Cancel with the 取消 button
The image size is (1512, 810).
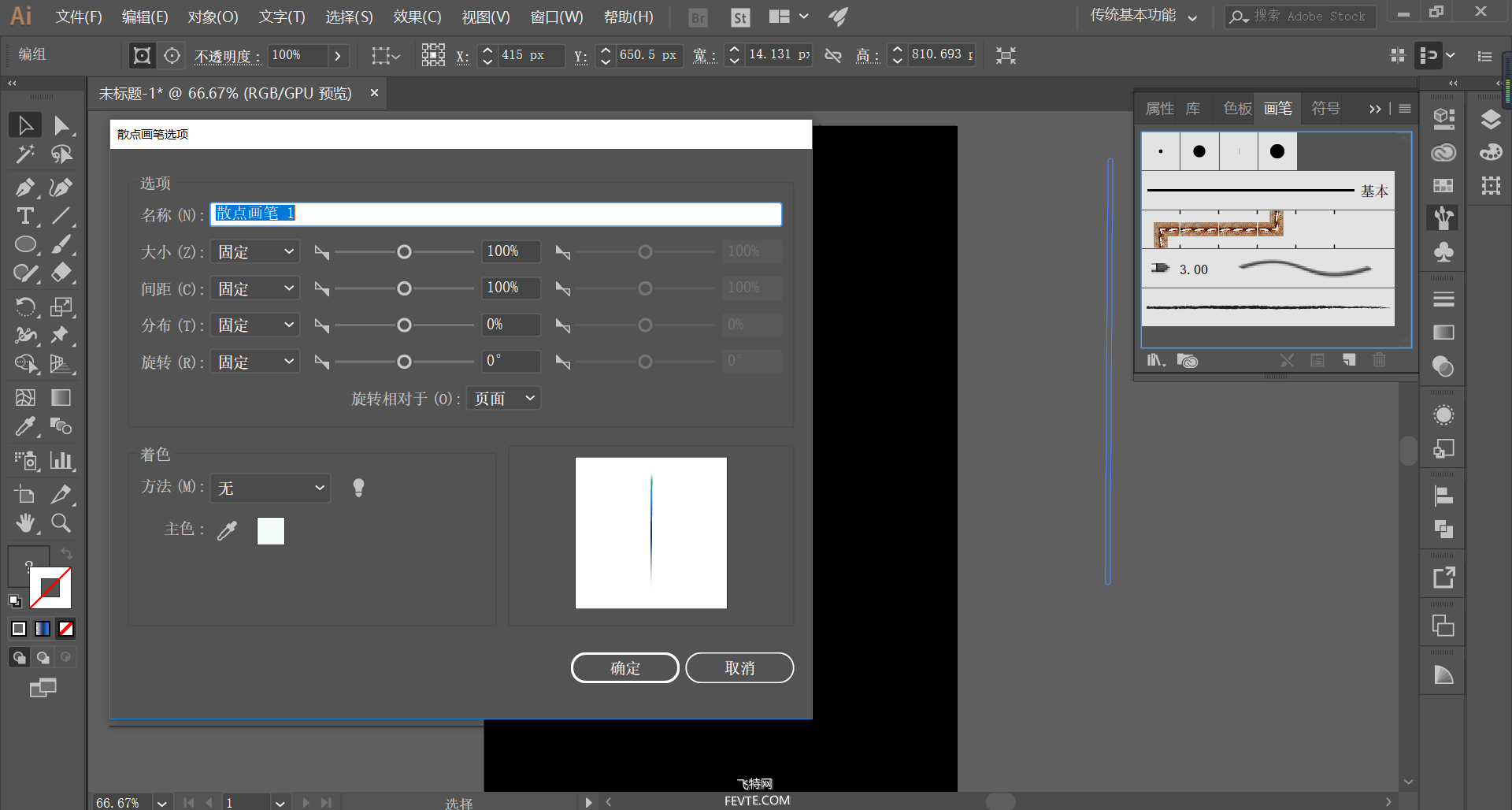tap(739, 668)
